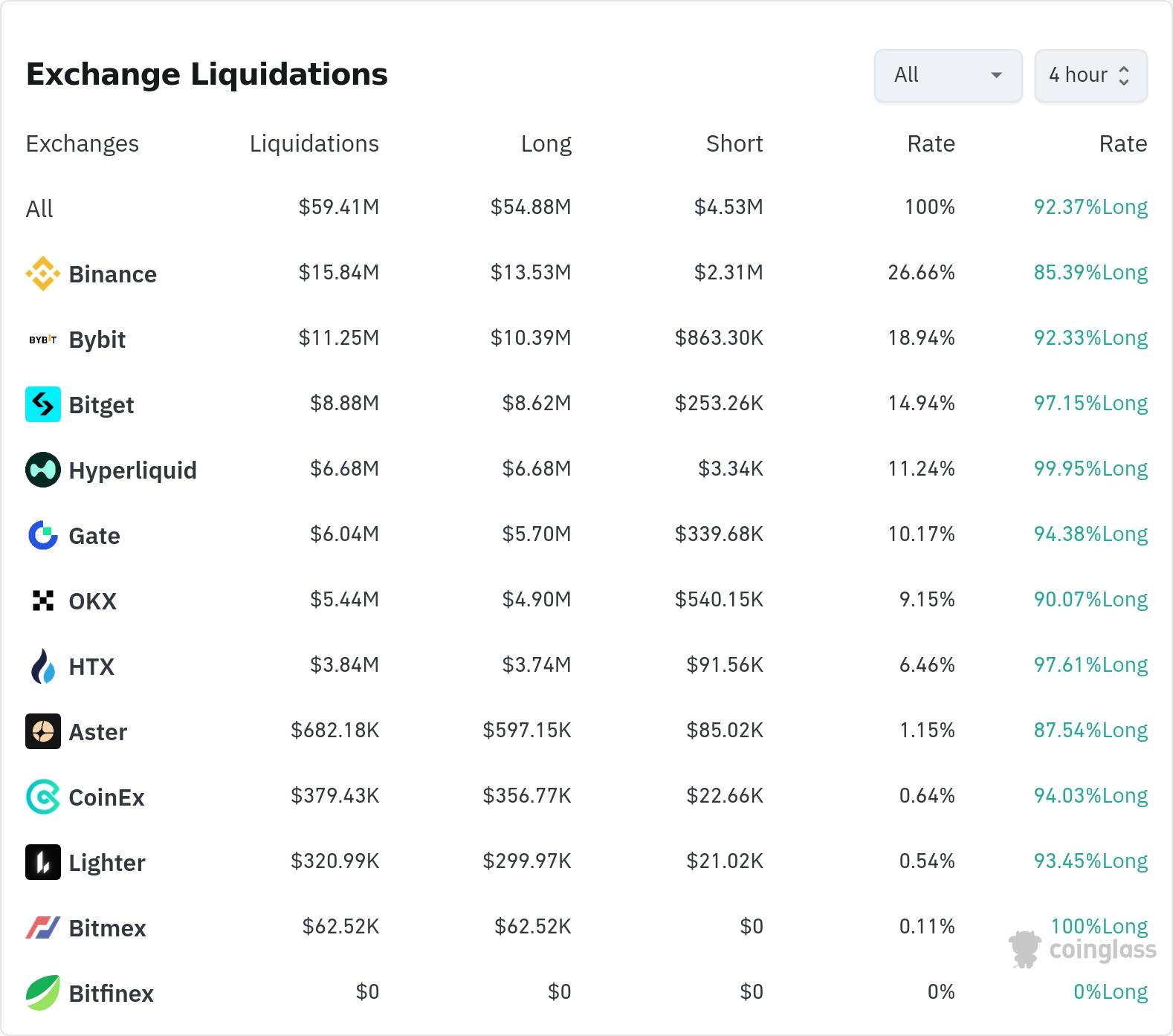
Task: Open the Hyperliquid exchange name link
Action: pos(132,470)
